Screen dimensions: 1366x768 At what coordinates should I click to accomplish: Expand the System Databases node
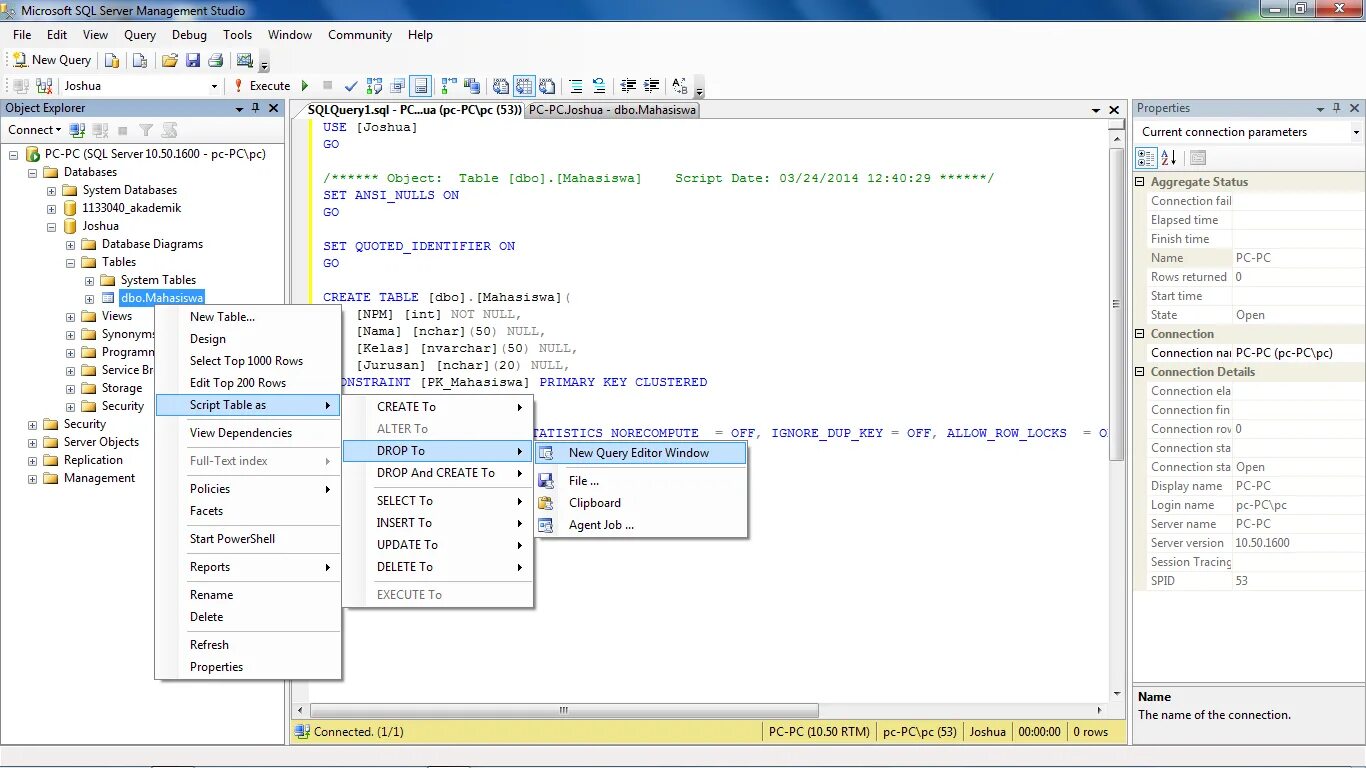52,190
